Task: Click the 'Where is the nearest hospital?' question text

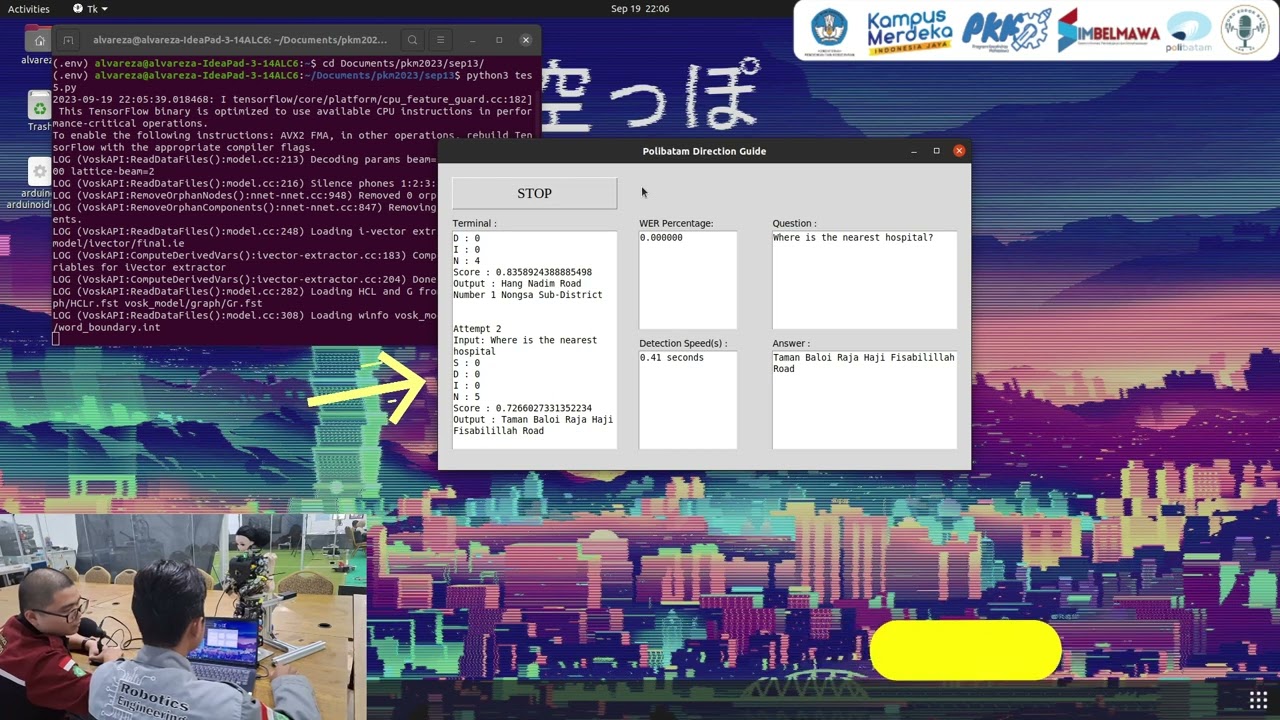Action: pos(853,238)
